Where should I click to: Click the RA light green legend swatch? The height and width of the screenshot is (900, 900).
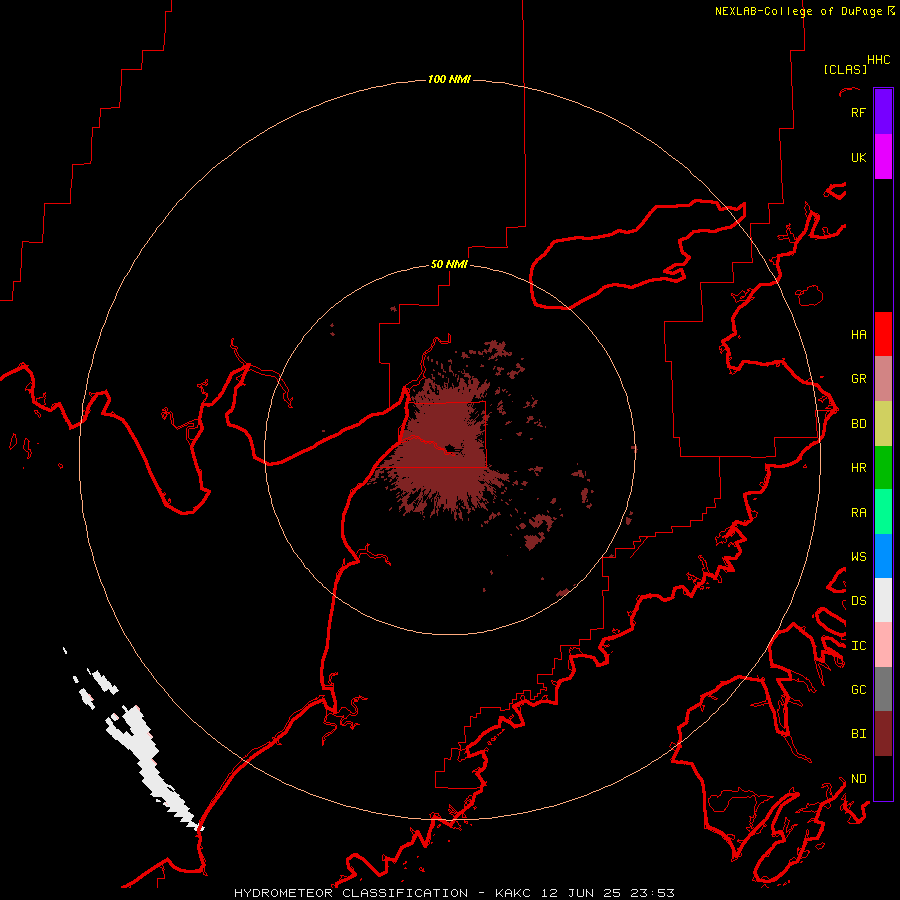click(x=883, y=512)
